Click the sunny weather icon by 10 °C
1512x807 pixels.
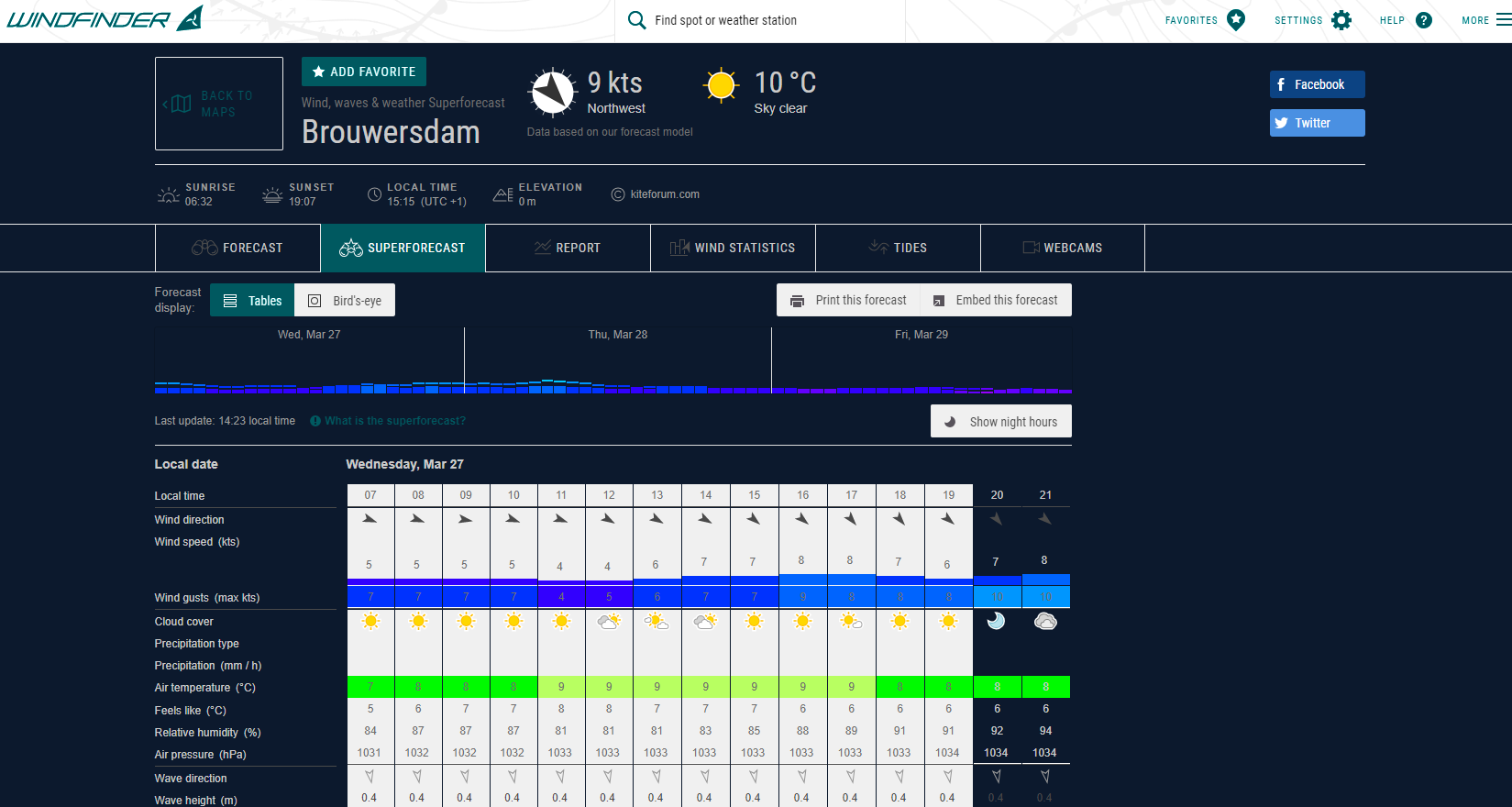tap(721, 85)
